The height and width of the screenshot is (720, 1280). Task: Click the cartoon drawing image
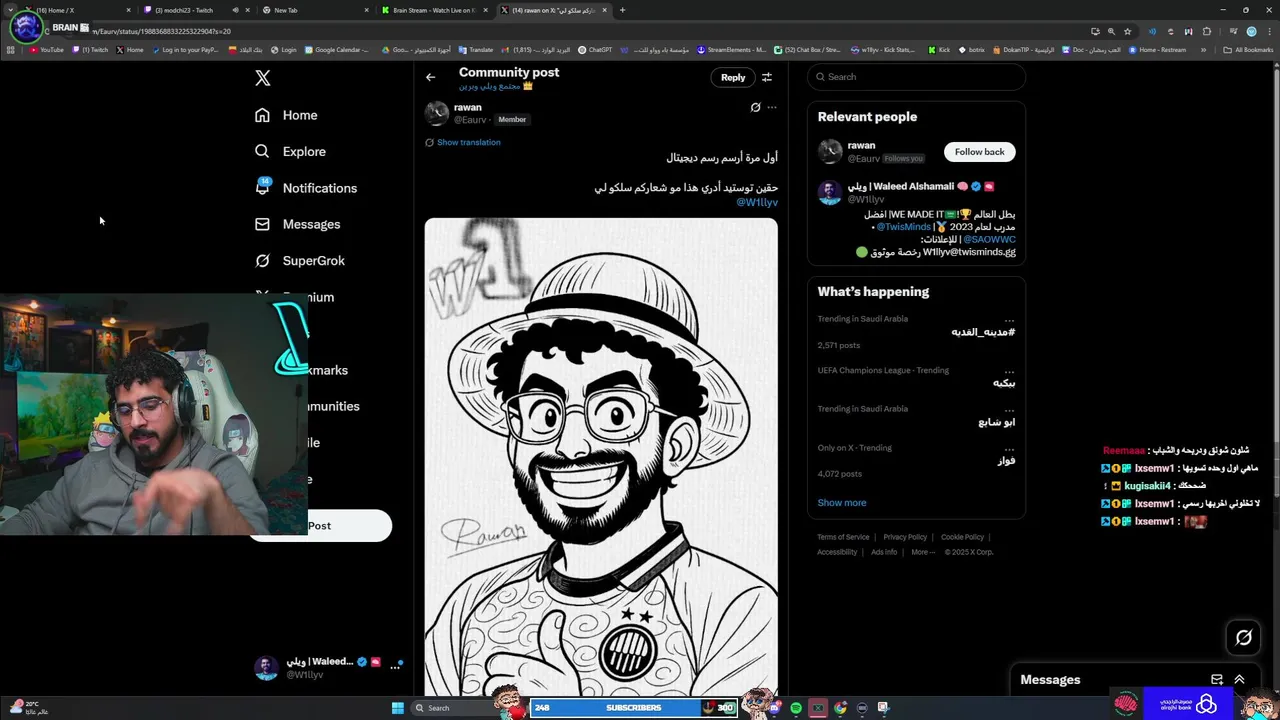click(601, 456)
